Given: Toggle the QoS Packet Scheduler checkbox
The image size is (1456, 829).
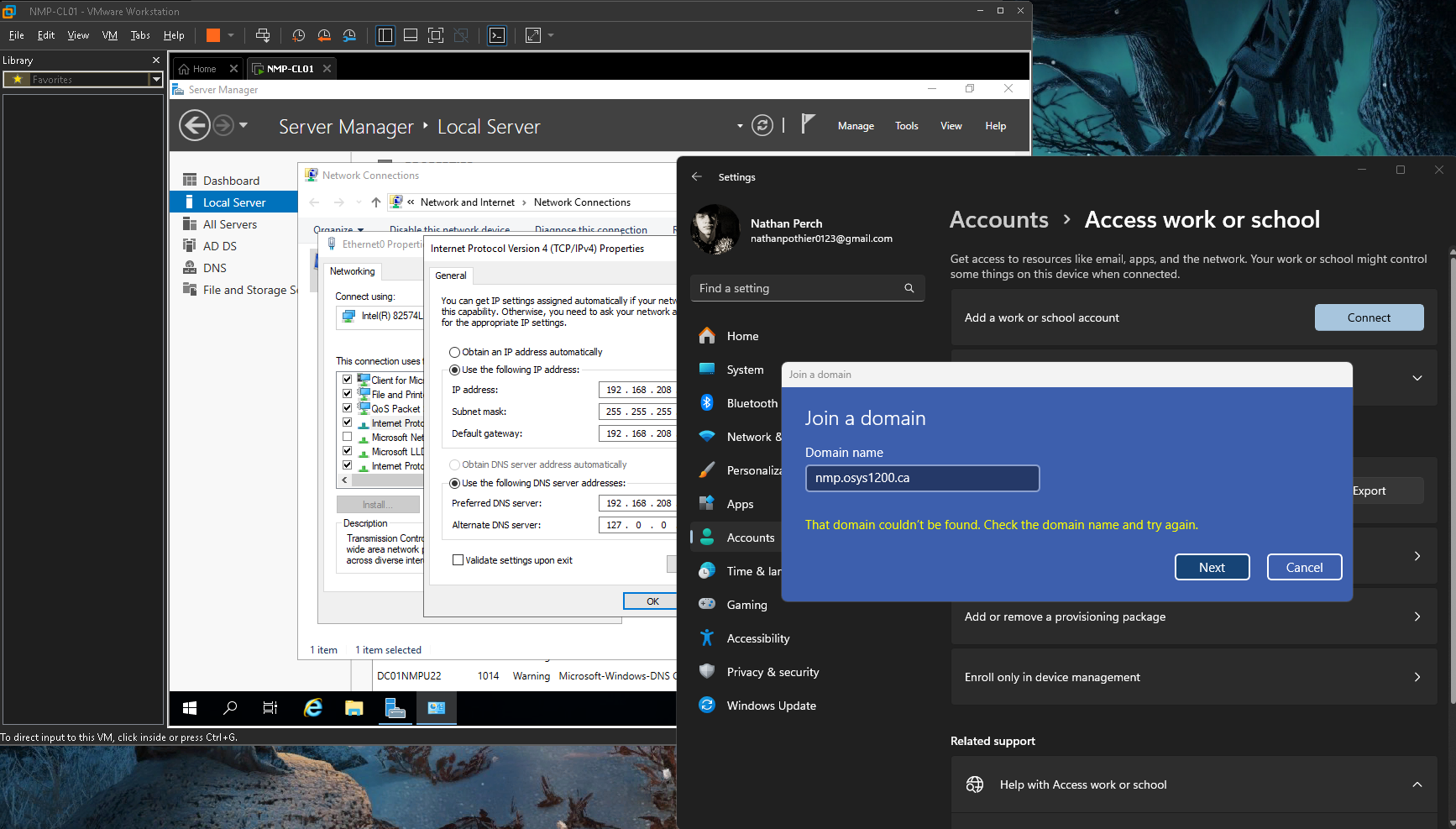Looking at the screenshot, I should click(347, 408).
